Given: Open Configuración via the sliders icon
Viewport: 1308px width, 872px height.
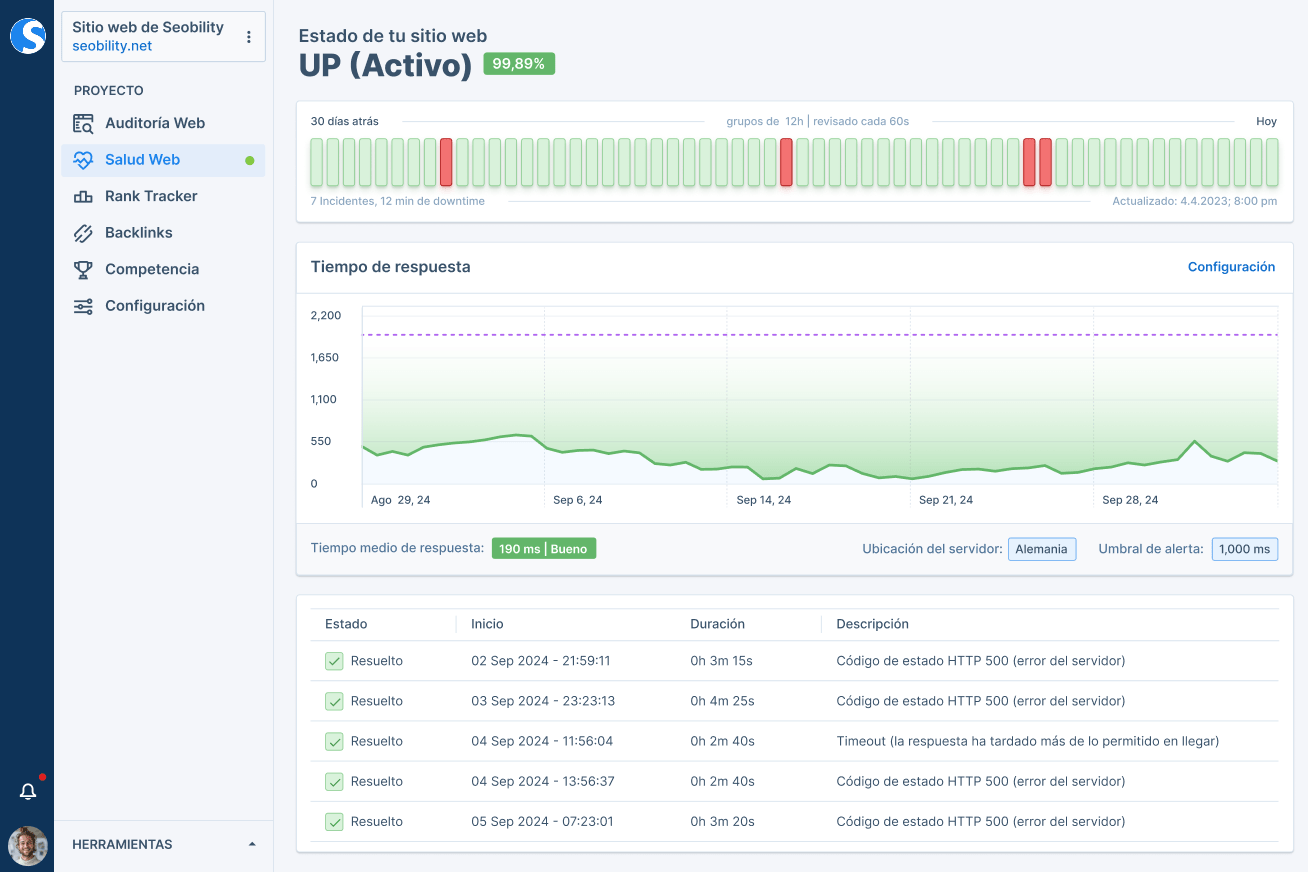Looking at the screenshot, I should click(x=84, y=305).
